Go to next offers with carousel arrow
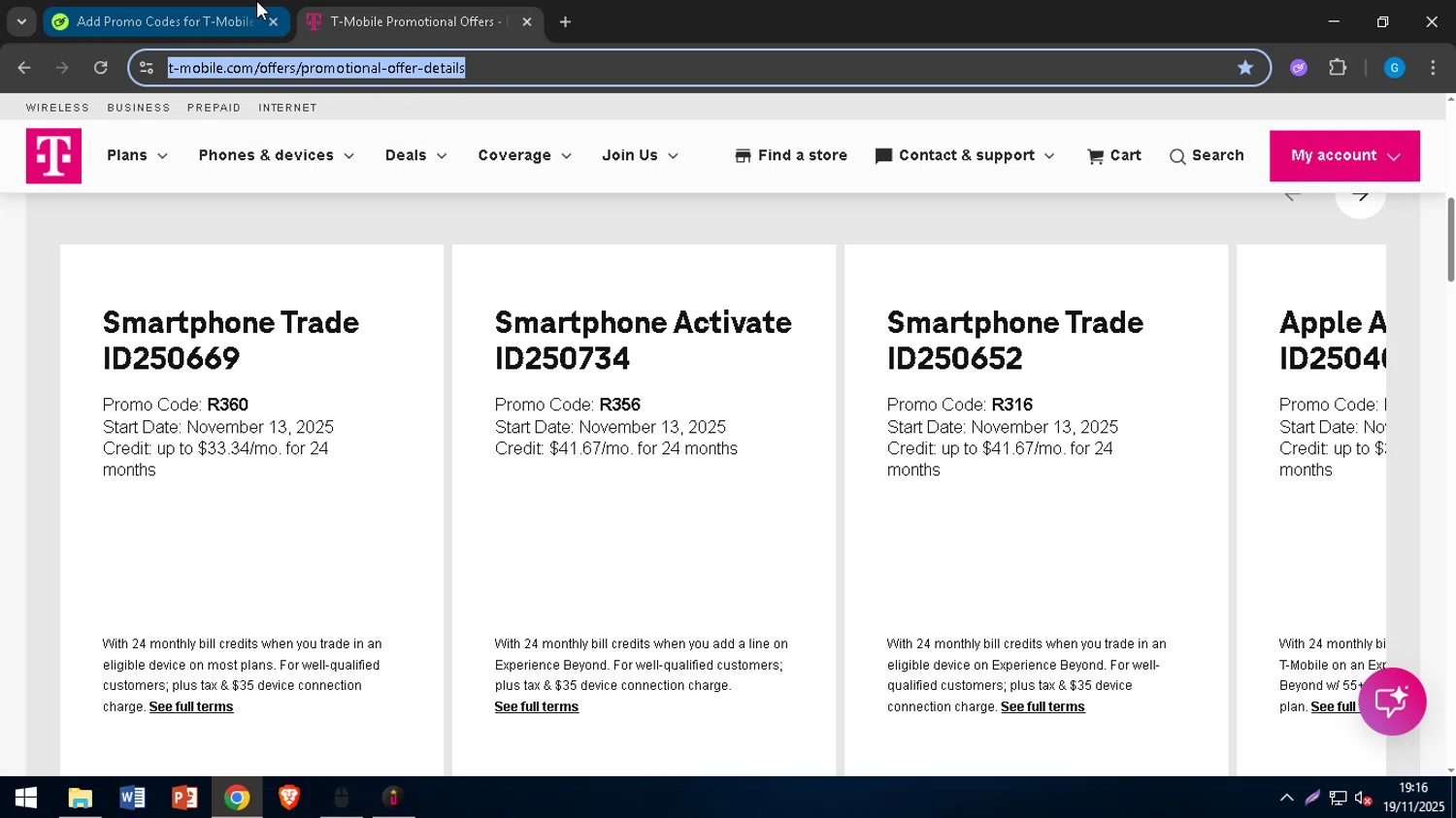Viewport: 1456px width, 818px height. tap(1360, 197)
